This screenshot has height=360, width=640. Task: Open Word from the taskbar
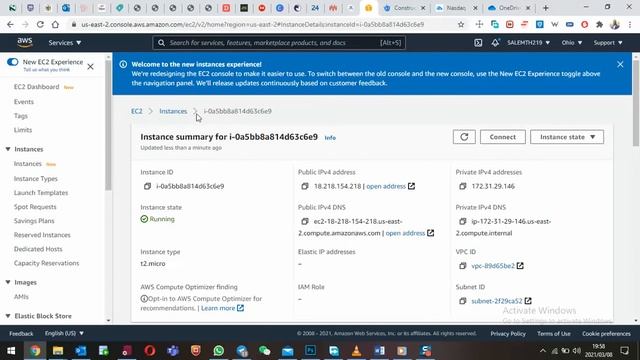379,351
